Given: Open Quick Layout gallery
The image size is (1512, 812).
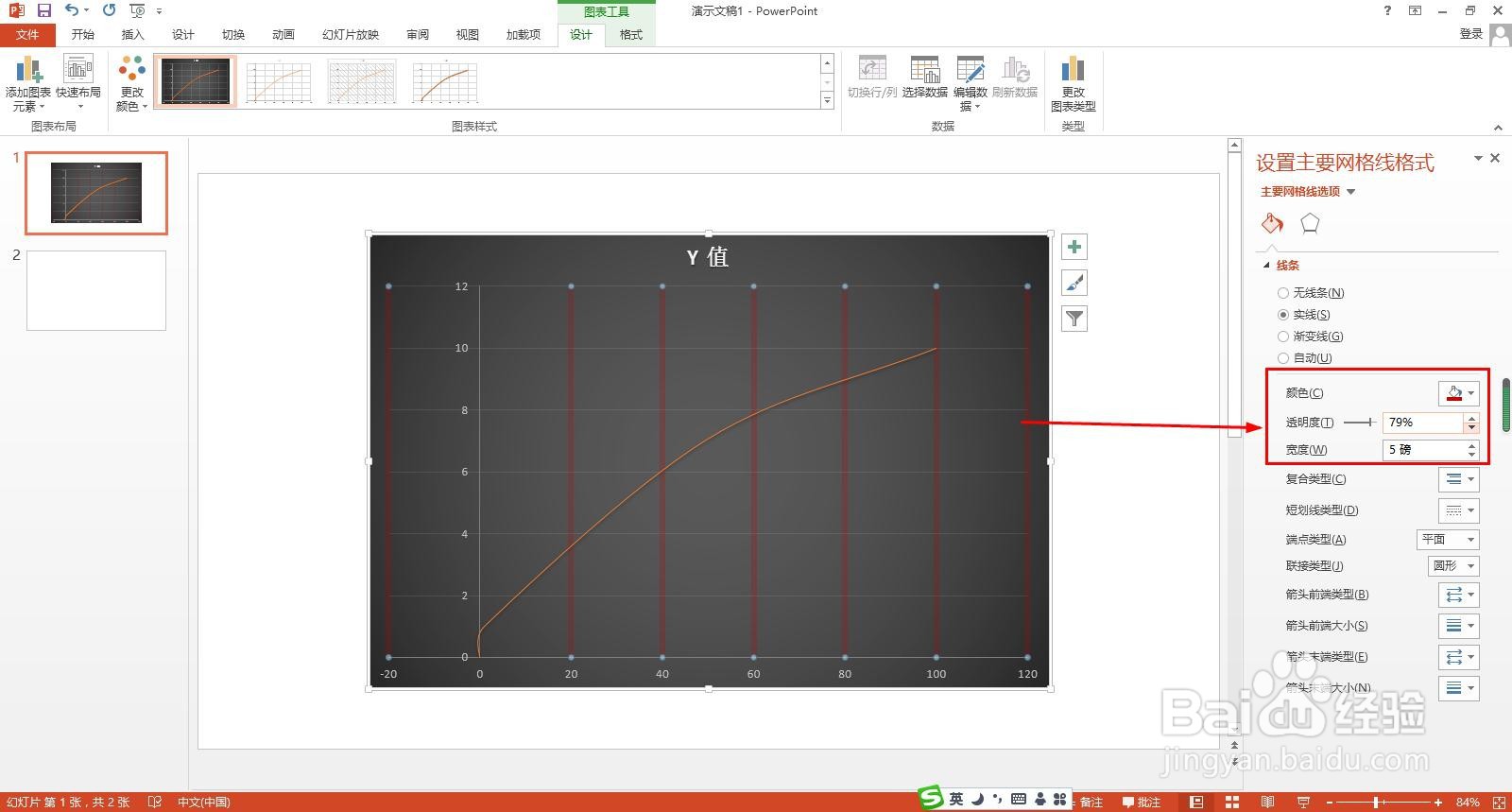Looking at the screenshot, I should pos(78,83).
